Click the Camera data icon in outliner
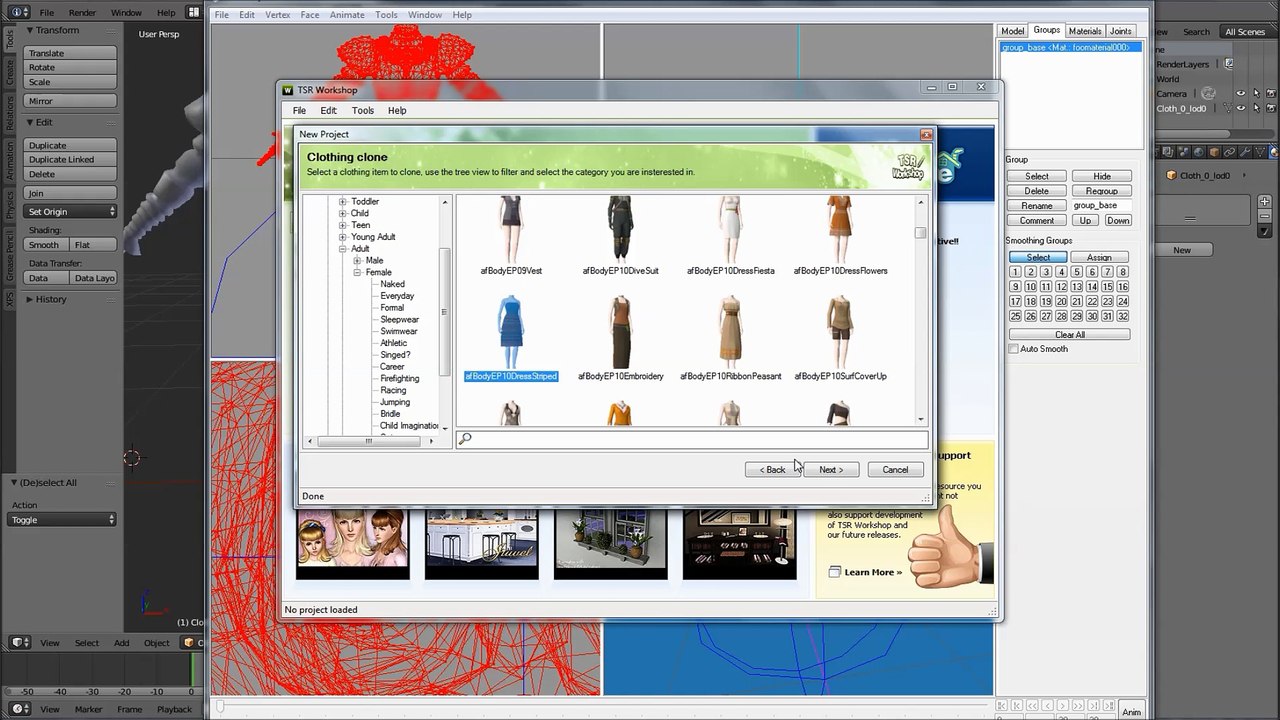The height and width of the screenshot is (720, 1280). coord(1208,93)
